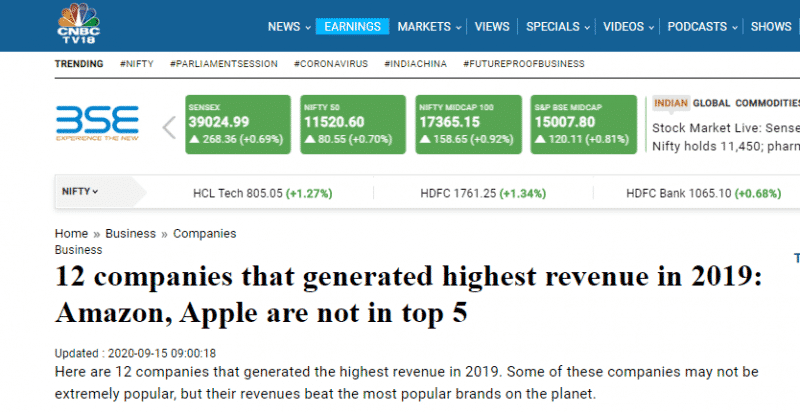The height and width of the screenshot is (412, 800).
Task: Expand the NIFTY ticker dropdown
Action: click(80, 192)
